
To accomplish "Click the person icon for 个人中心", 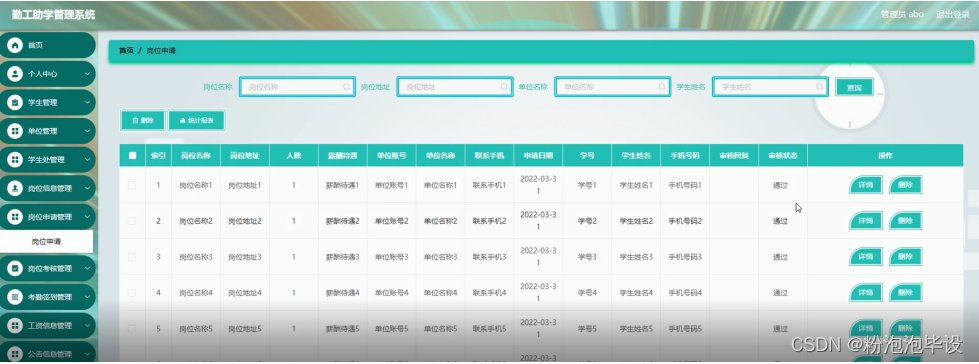I will (15, 74).
